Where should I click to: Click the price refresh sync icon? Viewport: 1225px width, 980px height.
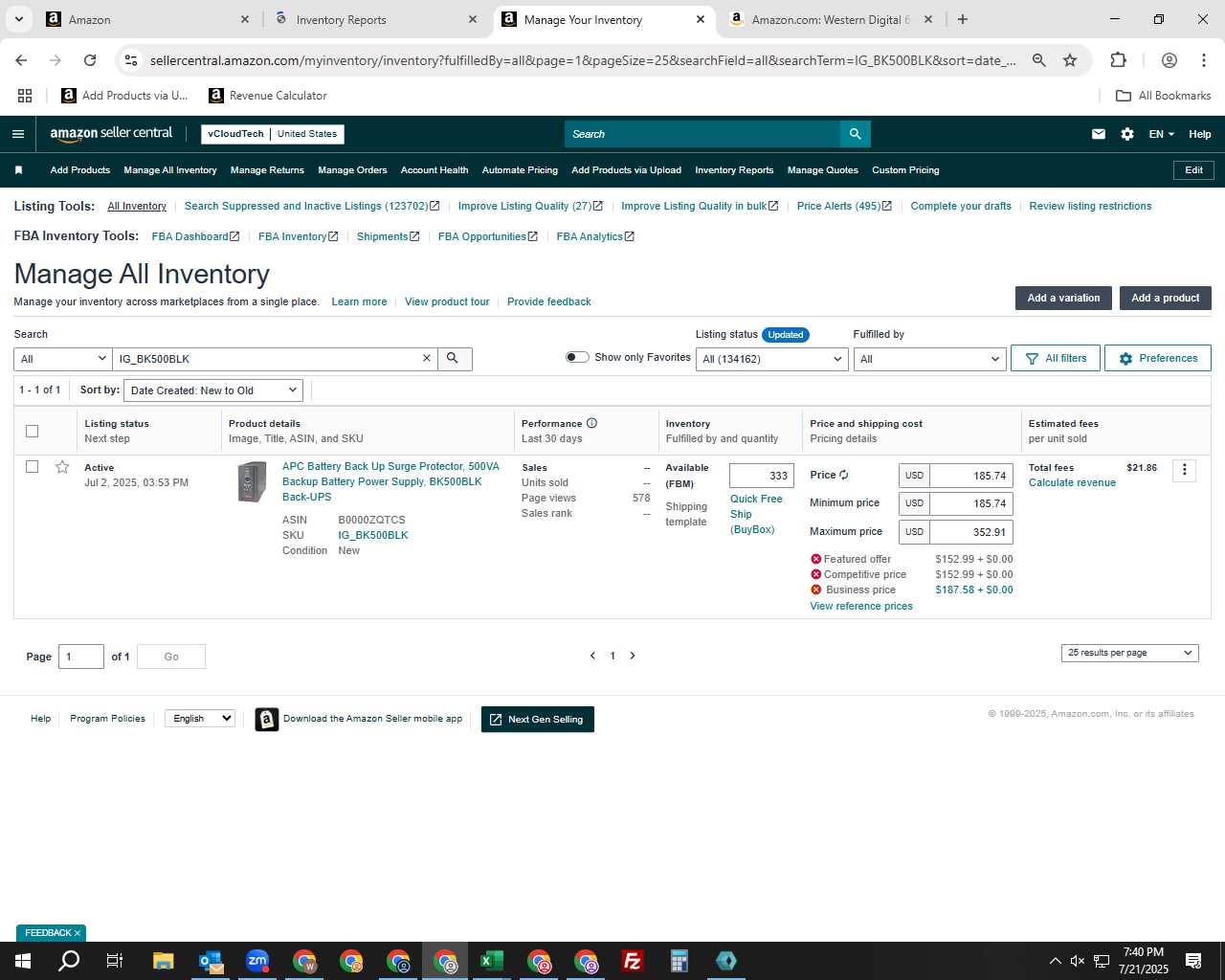843,475
